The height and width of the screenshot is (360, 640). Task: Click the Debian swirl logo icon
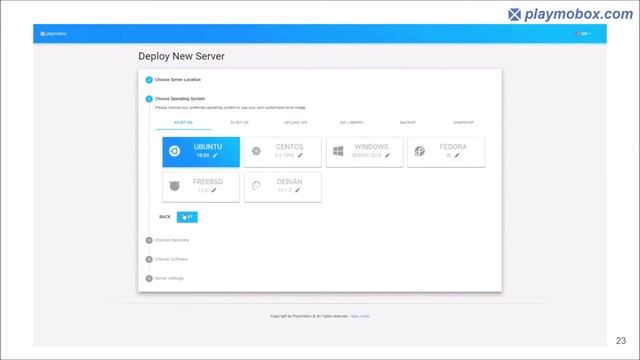(256, 186)
